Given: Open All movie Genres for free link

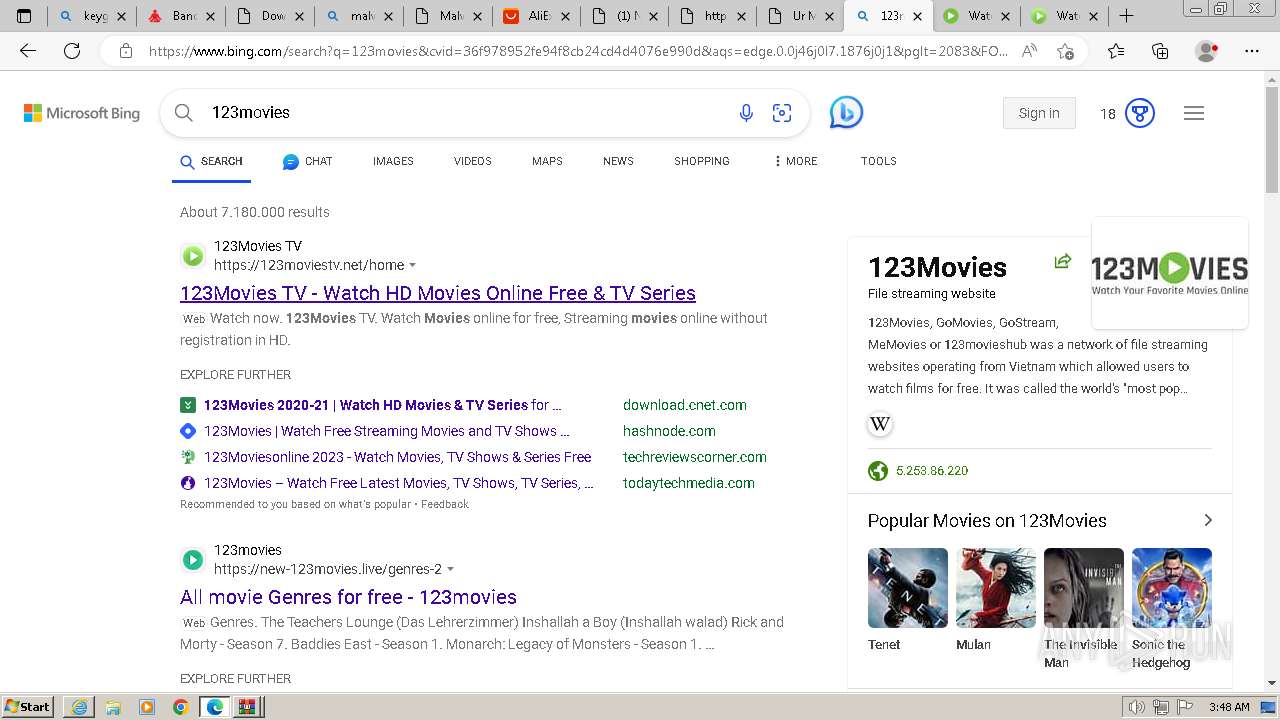Looking at the screenshot, I should 348,597.
